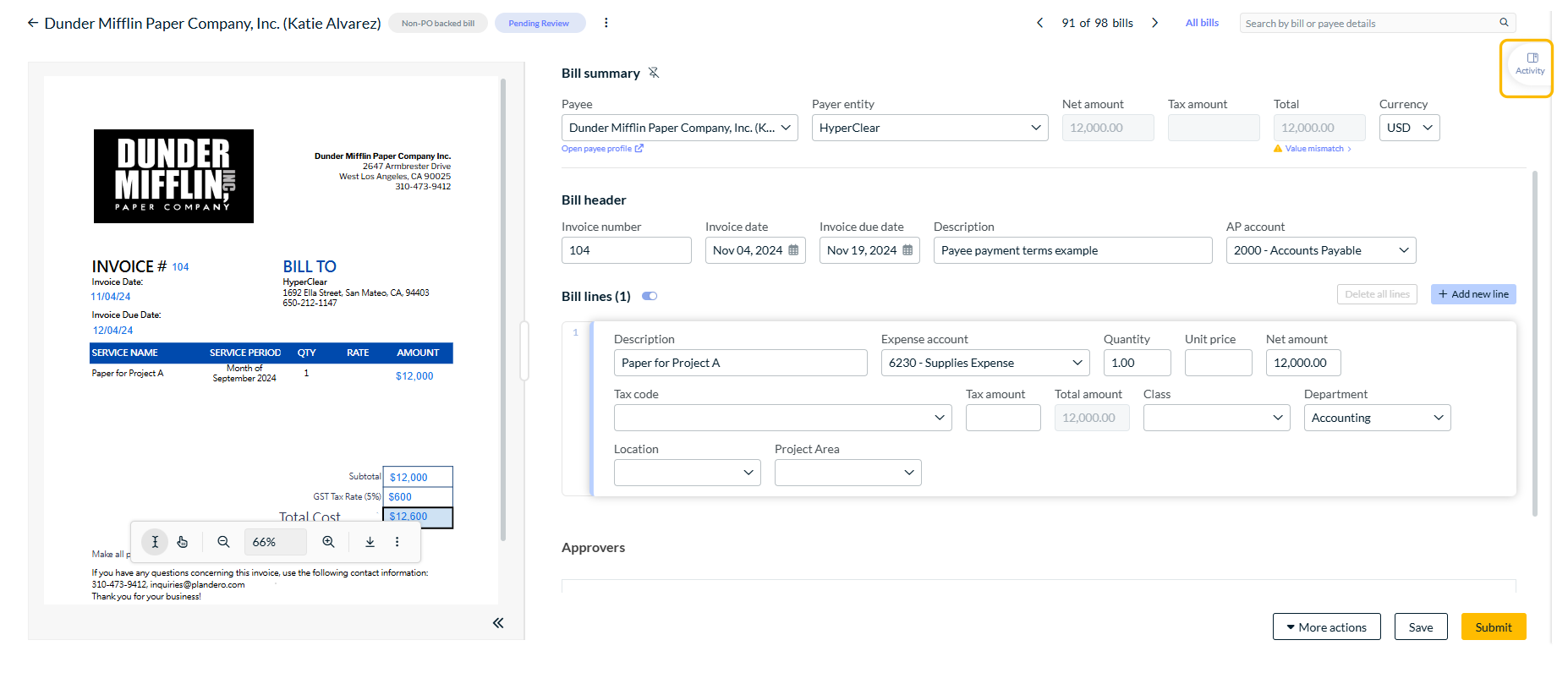Click the line Tax amount field
Image resolution: width=1568 pixels, height=673 pixels.
point(1003,418)
